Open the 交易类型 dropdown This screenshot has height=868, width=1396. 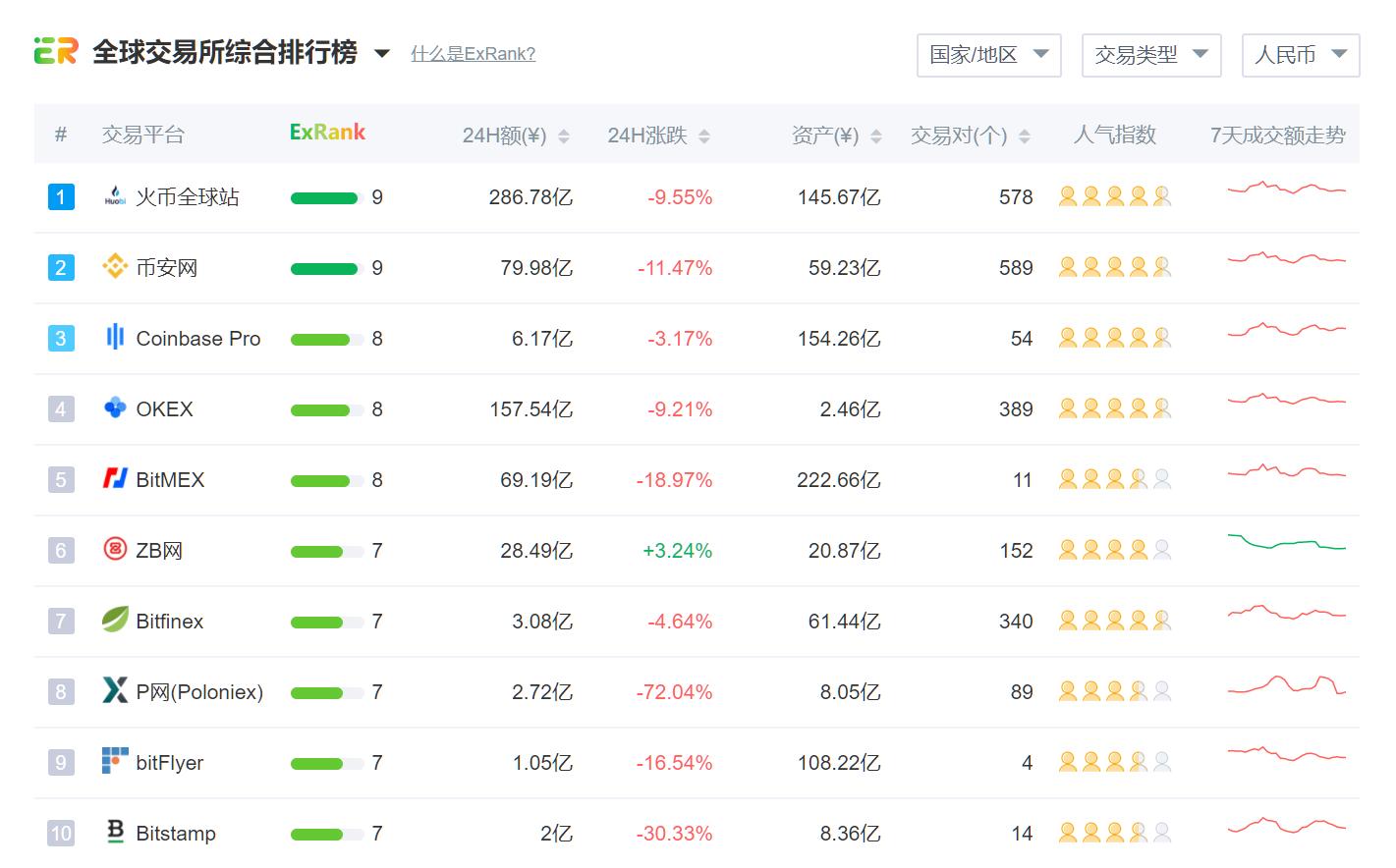(x=1151, y=55)
